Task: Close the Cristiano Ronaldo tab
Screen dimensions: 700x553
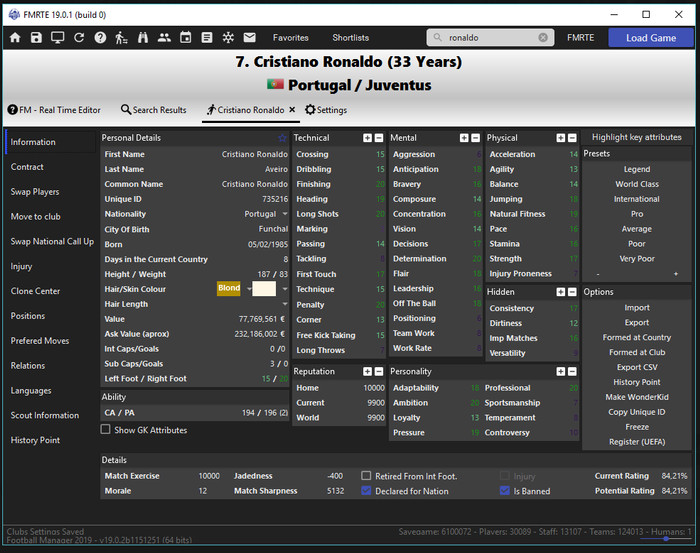Action: click(x=292, y=110)
